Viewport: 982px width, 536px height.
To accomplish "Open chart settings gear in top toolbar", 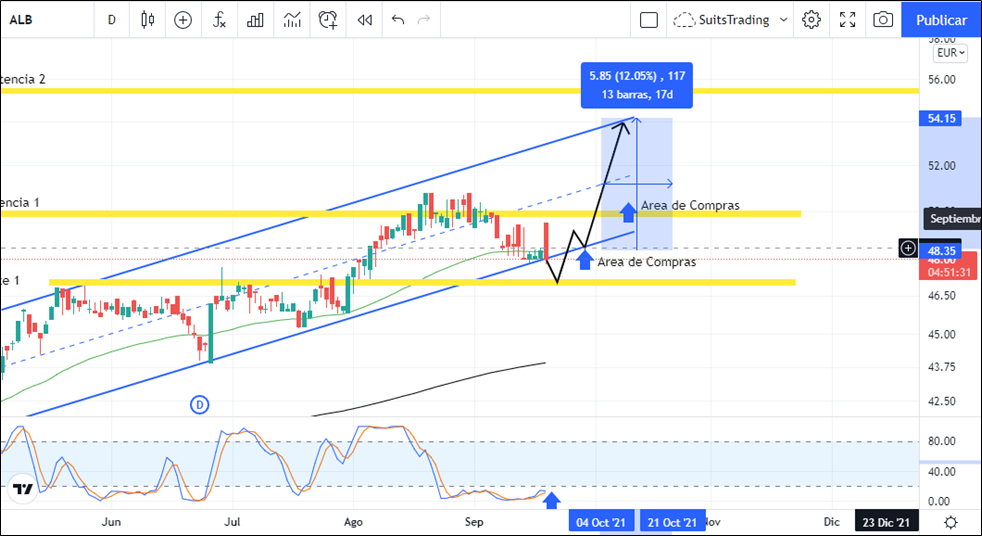I will click(x=811, y=19).
